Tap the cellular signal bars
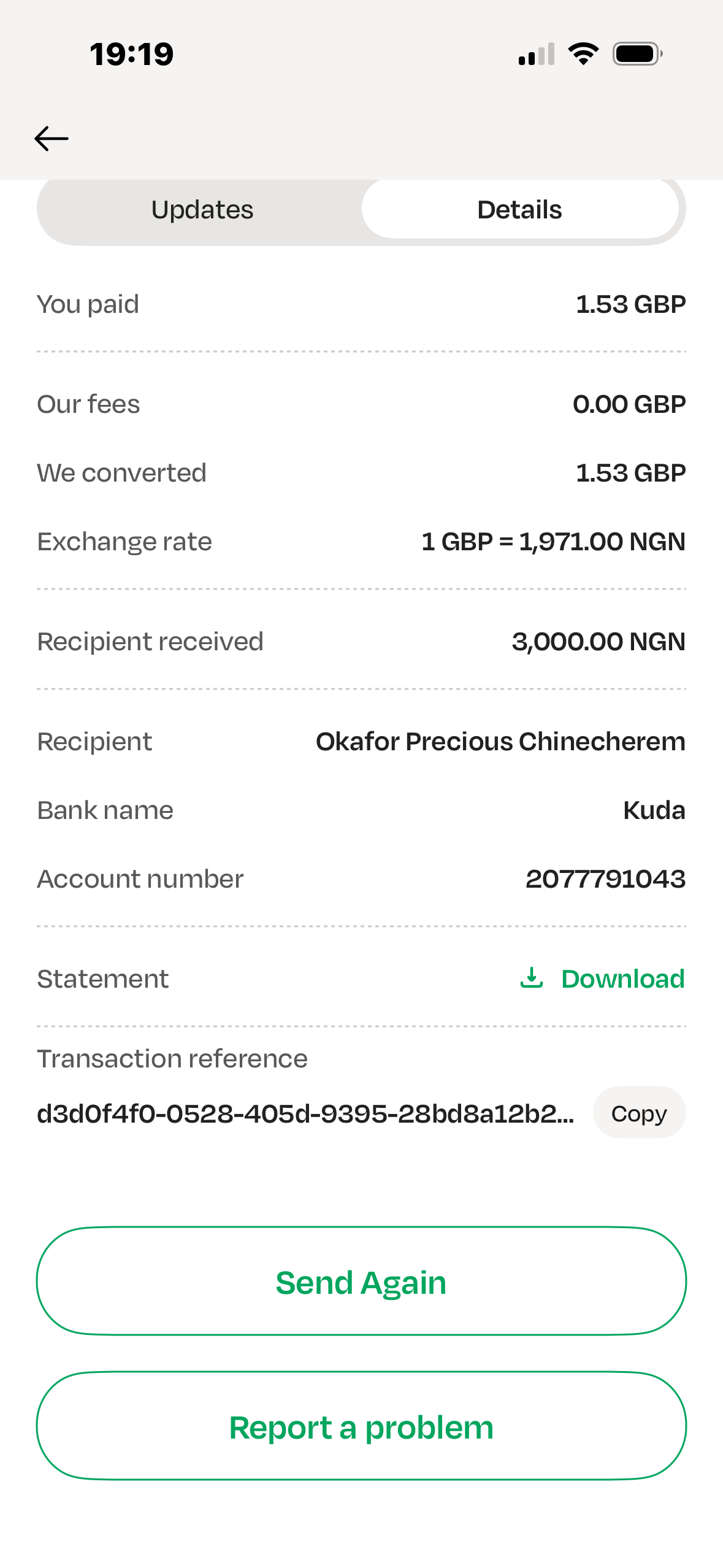Image resolution: width=723 pixels, height=1568 pixels. [x=537, y=54]
